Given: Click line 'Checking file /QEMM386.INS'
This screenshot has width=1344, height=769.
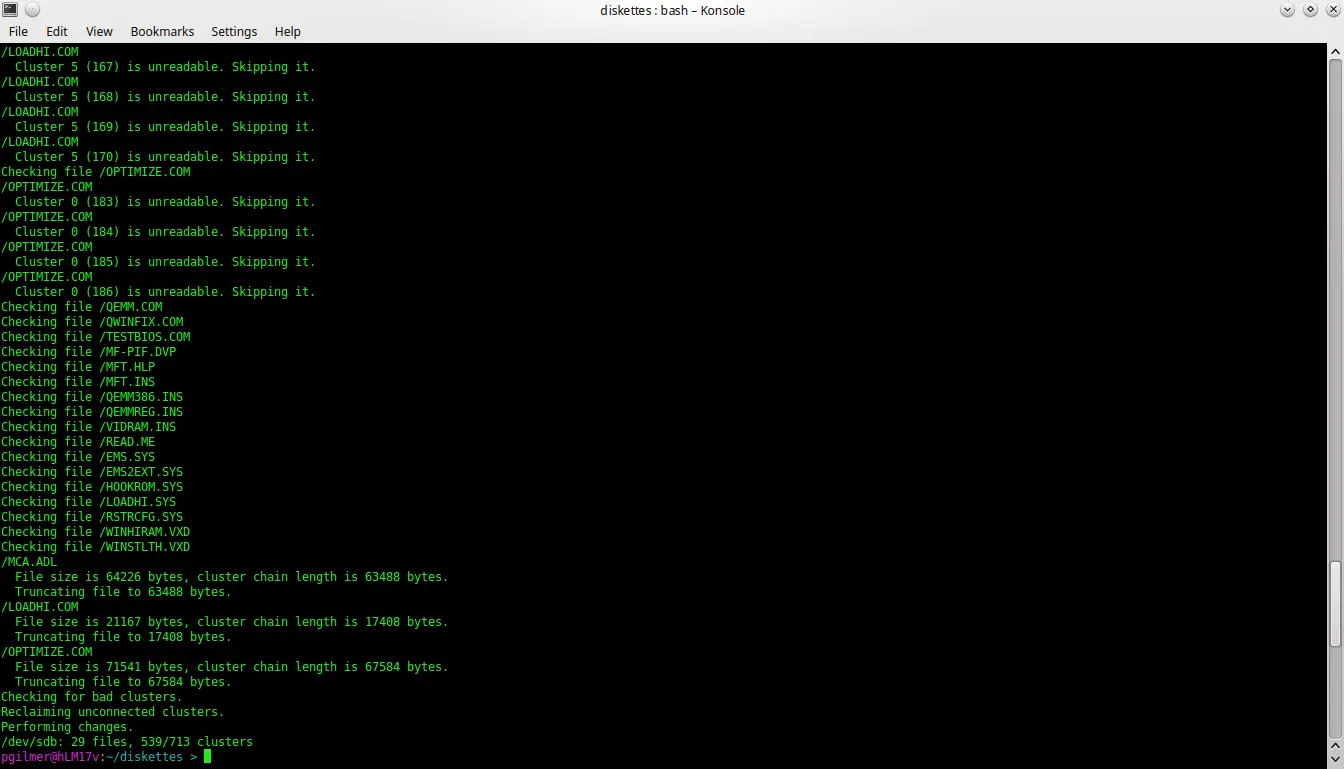Looking at the screenshot, I should tap(92, 397).
